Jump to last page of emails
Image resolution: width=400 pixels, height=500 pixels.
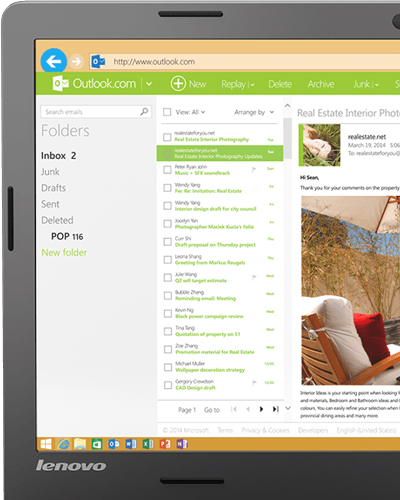tap(275, 409)
